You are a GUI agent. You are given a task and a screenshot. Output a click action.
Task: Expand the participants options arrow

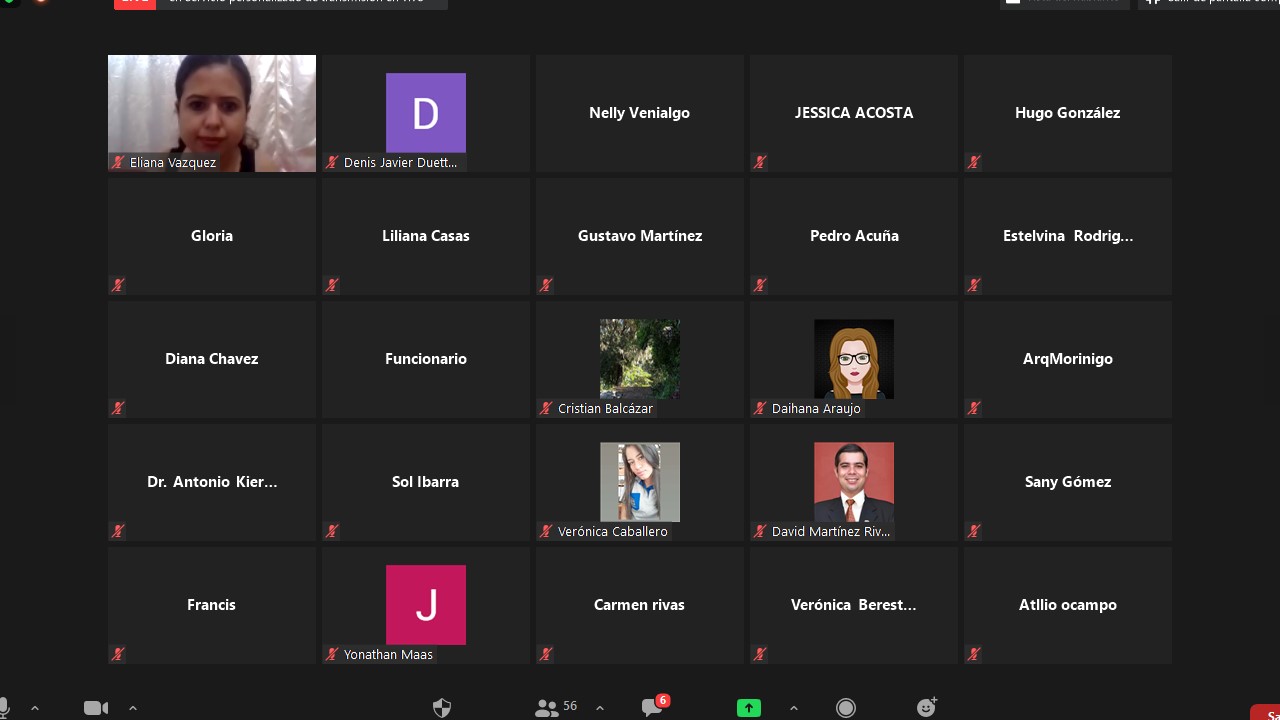pos(600,708)
